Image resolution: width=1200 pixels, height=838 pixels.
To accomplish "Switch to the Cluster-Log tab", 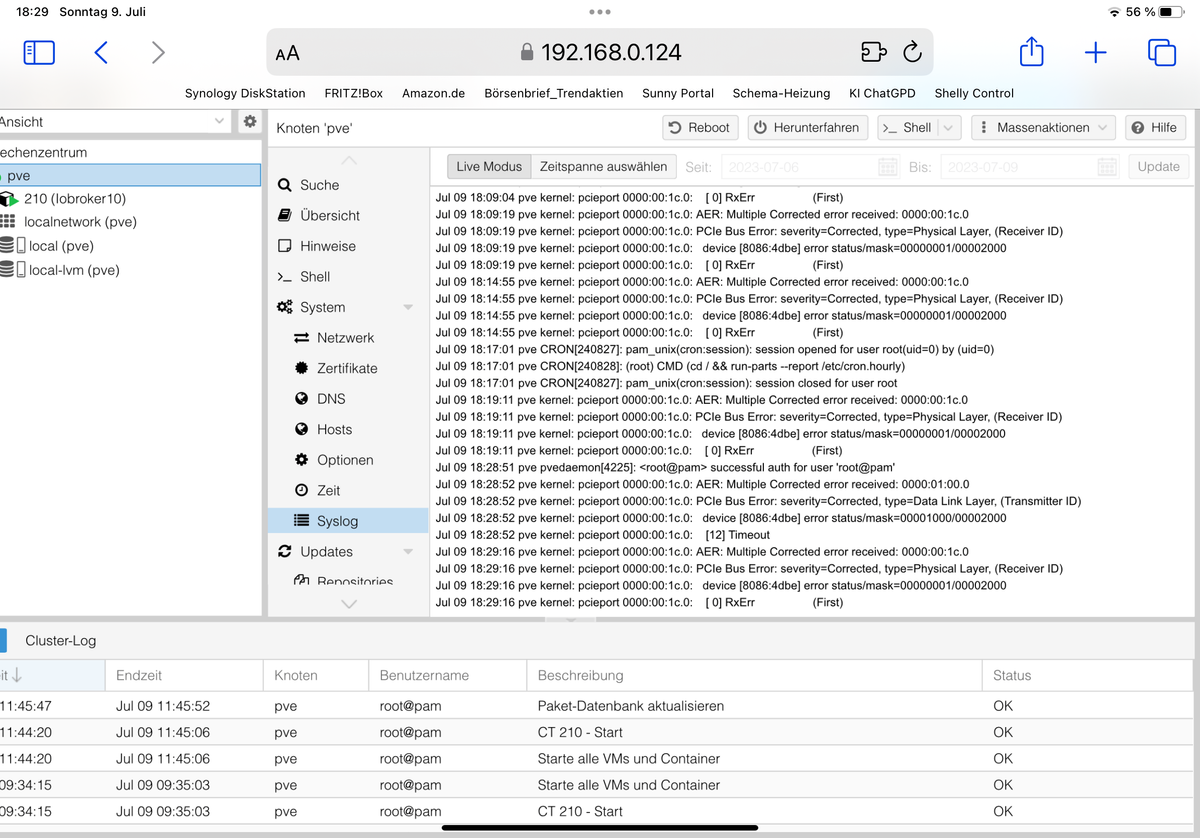I will 61,640.
